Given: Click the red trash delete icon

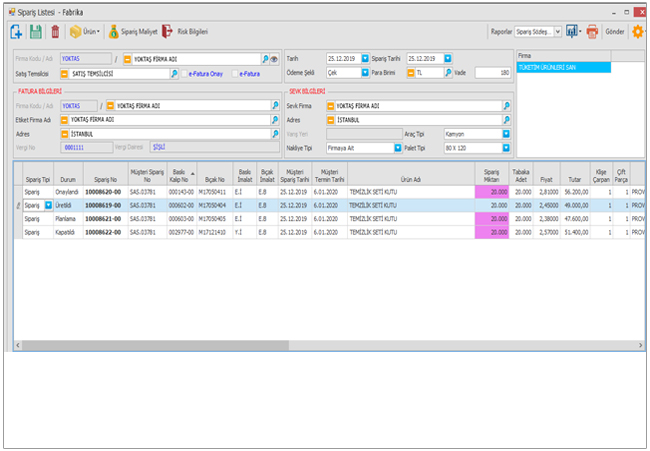Looking at the screenshot, I should 55,32.
